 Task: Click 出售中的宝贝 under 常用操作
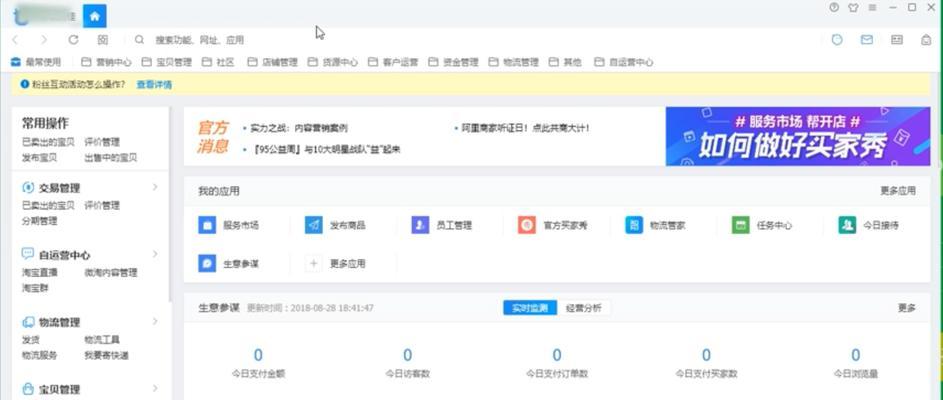(111, 158)
